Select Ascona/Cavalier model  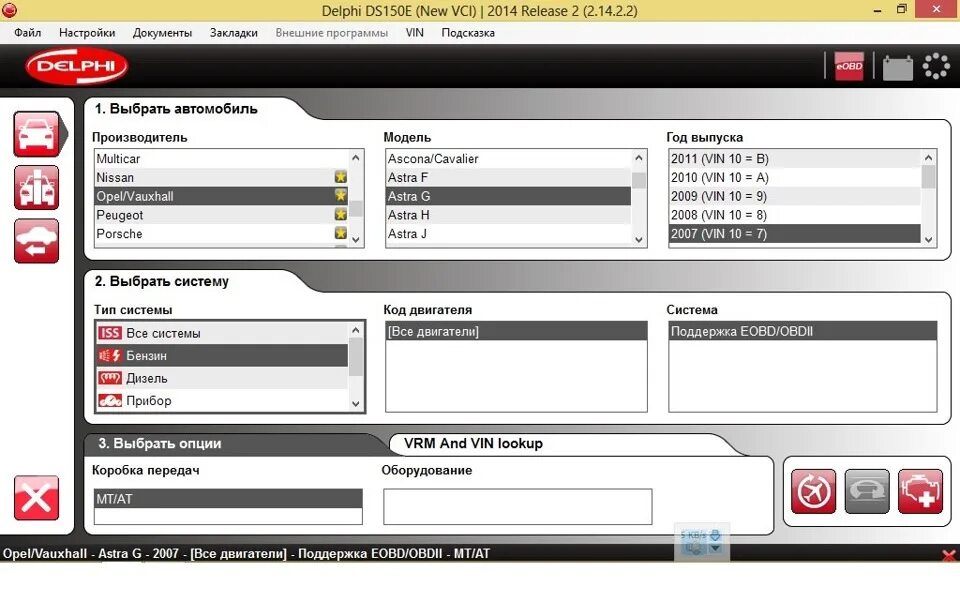tap(508, 159)
